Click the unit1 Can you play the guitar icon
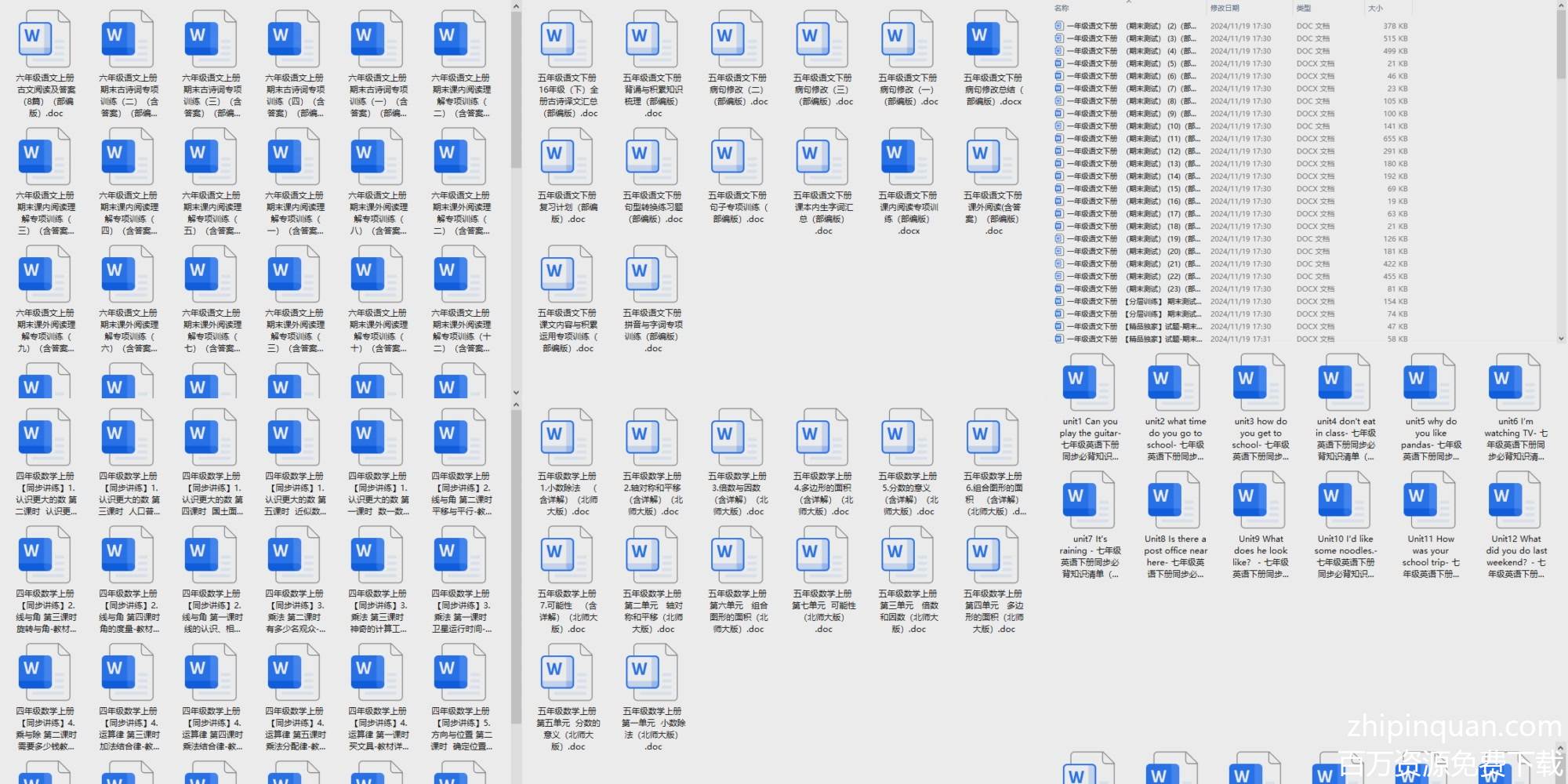Viewport: 1568px width, 784px height. (1089, 383)
